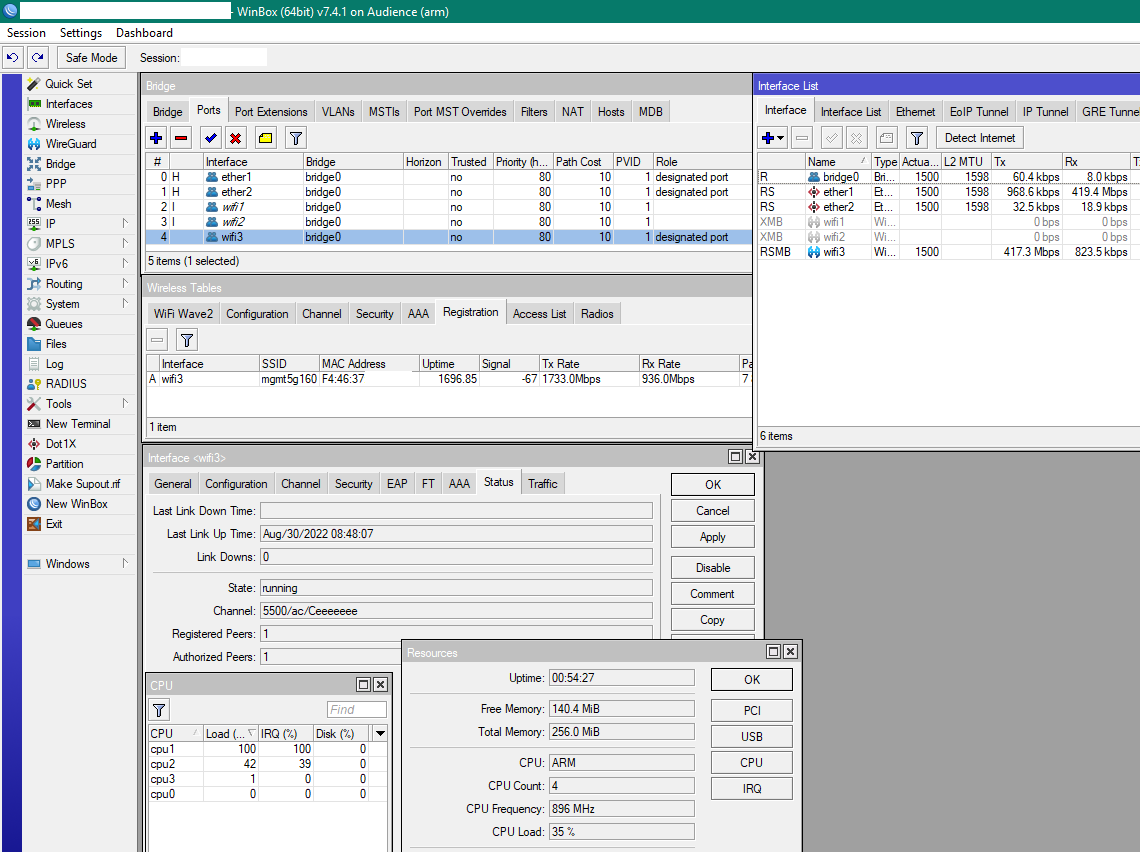Open WireGuard from the sidebar
Screen dimensions: 1140x852
point(71,144)
